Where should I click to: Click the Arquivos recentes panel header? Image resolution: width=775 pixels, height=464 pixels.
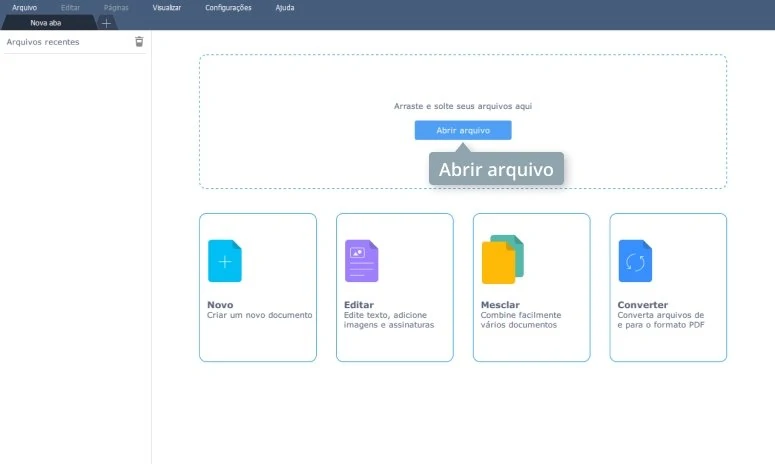click(43, 42)
